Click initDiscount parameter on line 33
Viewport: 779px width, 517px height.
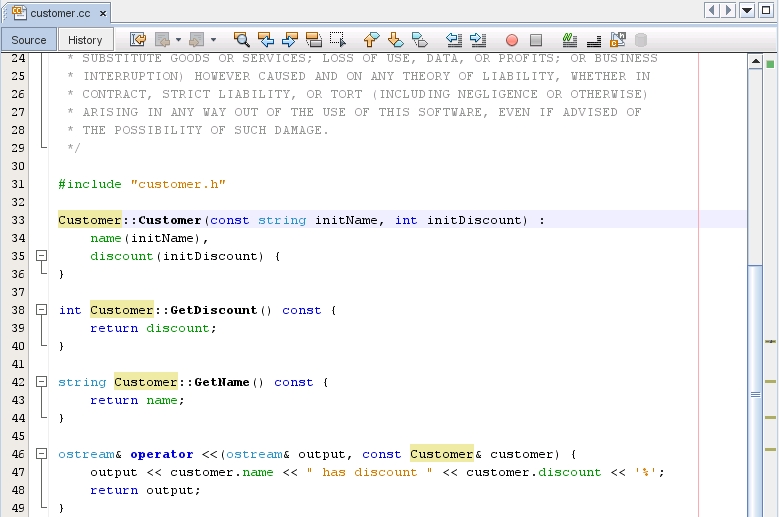tap(474, 220)
